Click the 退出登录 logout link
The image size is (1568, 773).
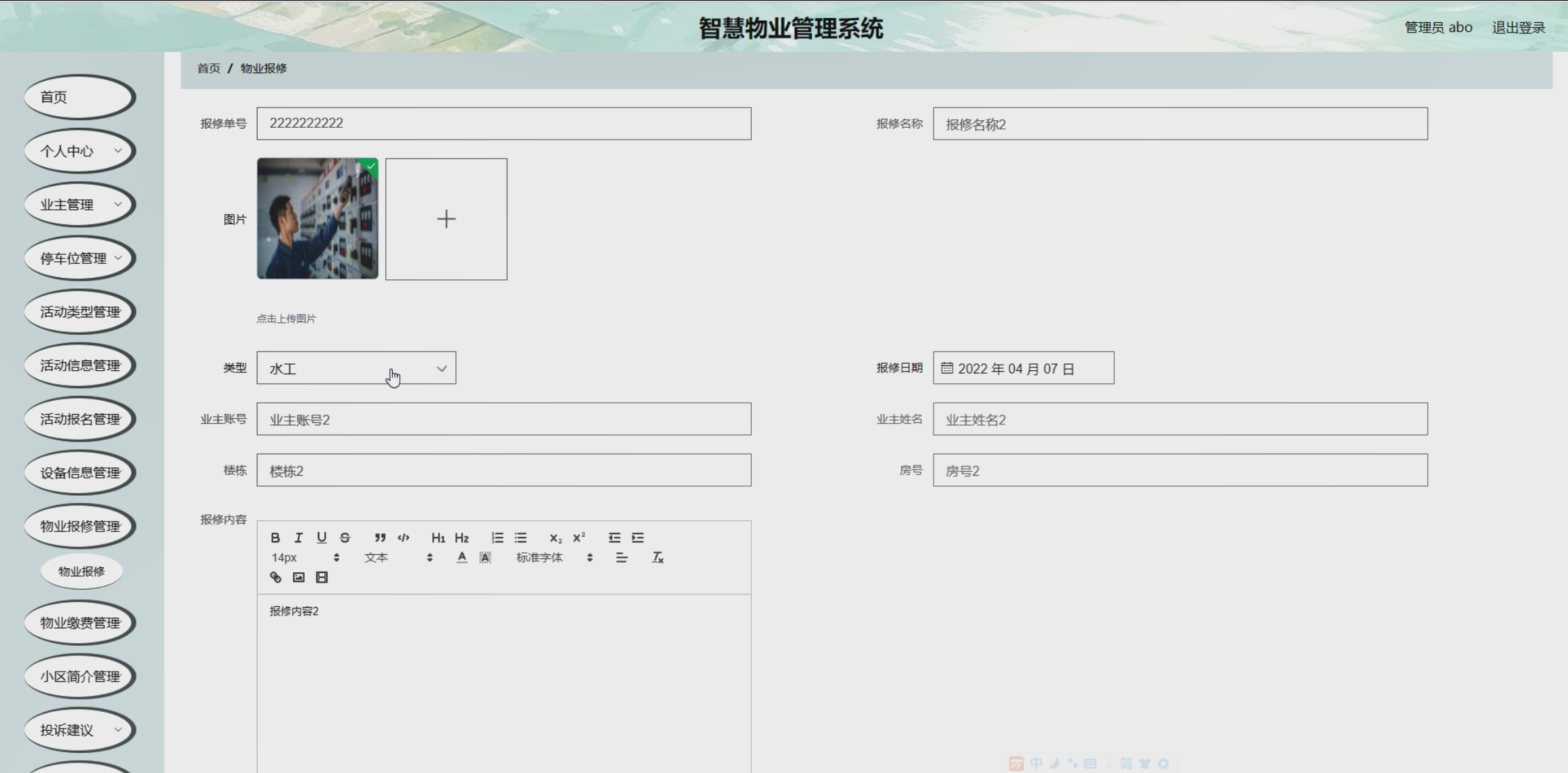click(1518, 28)
